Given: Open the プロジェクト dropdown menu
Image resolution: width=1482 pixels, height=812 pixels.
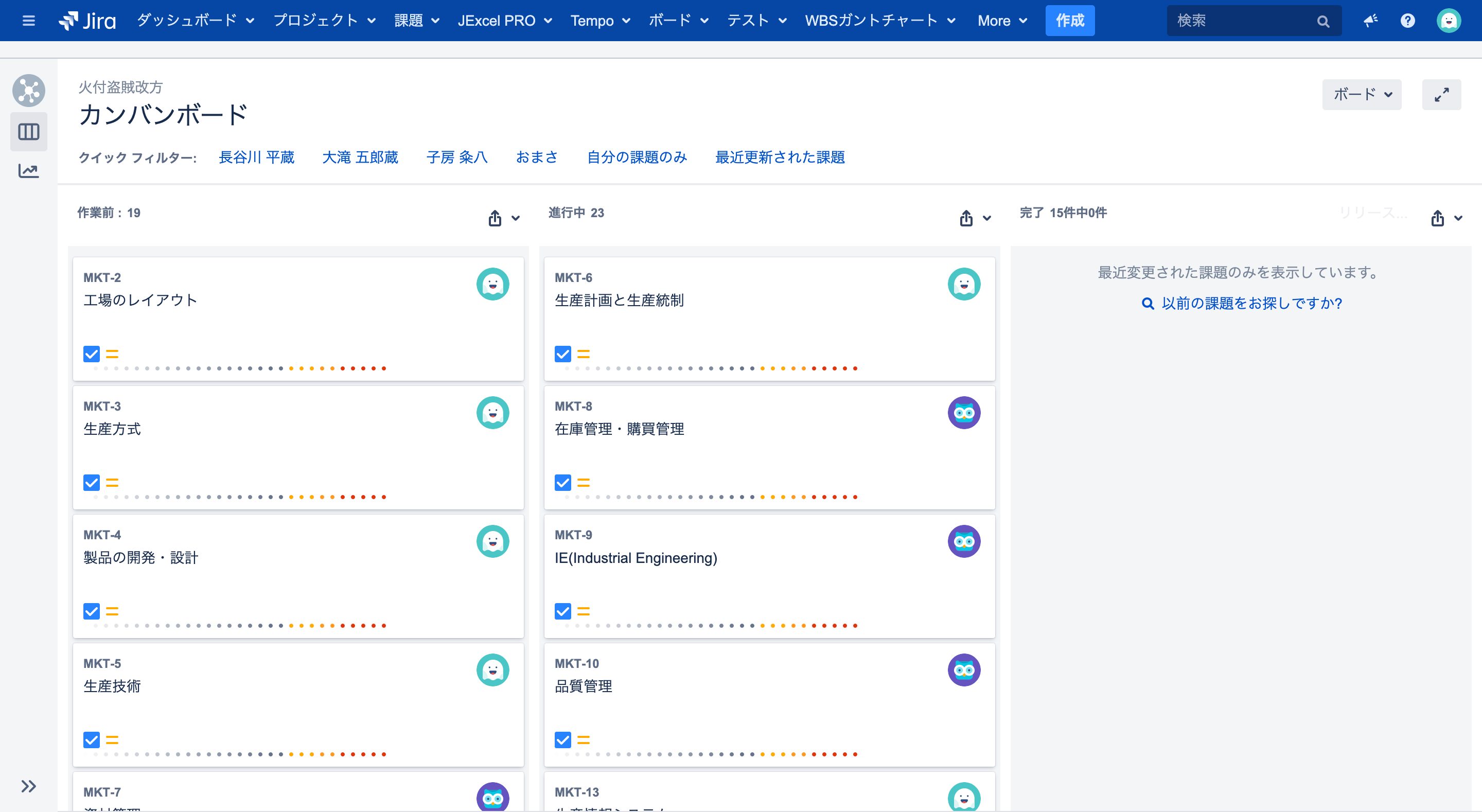Looking at the screenshot, I should point(325,21).
